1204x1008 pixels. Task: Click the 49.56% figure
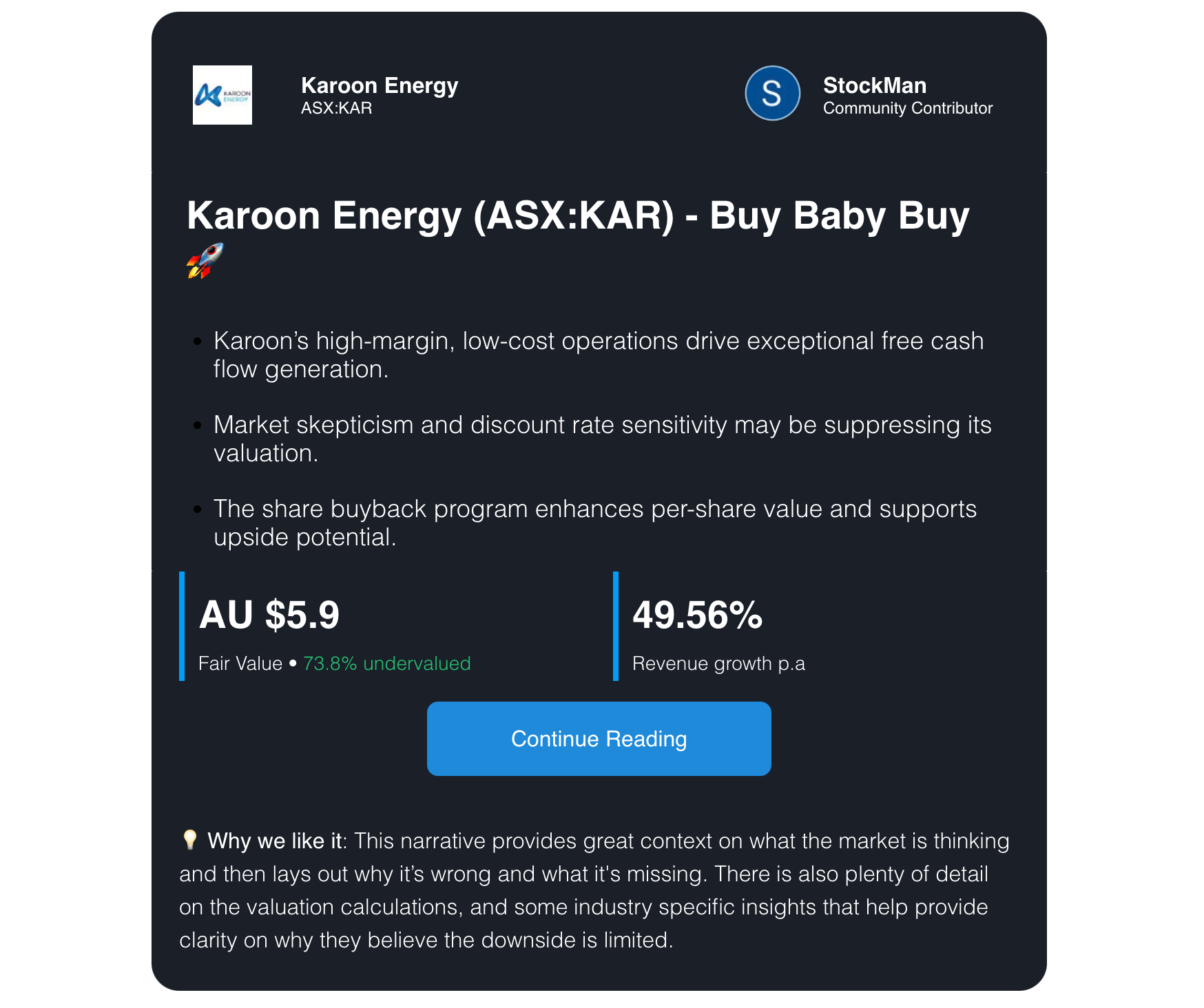coord(697,615)
